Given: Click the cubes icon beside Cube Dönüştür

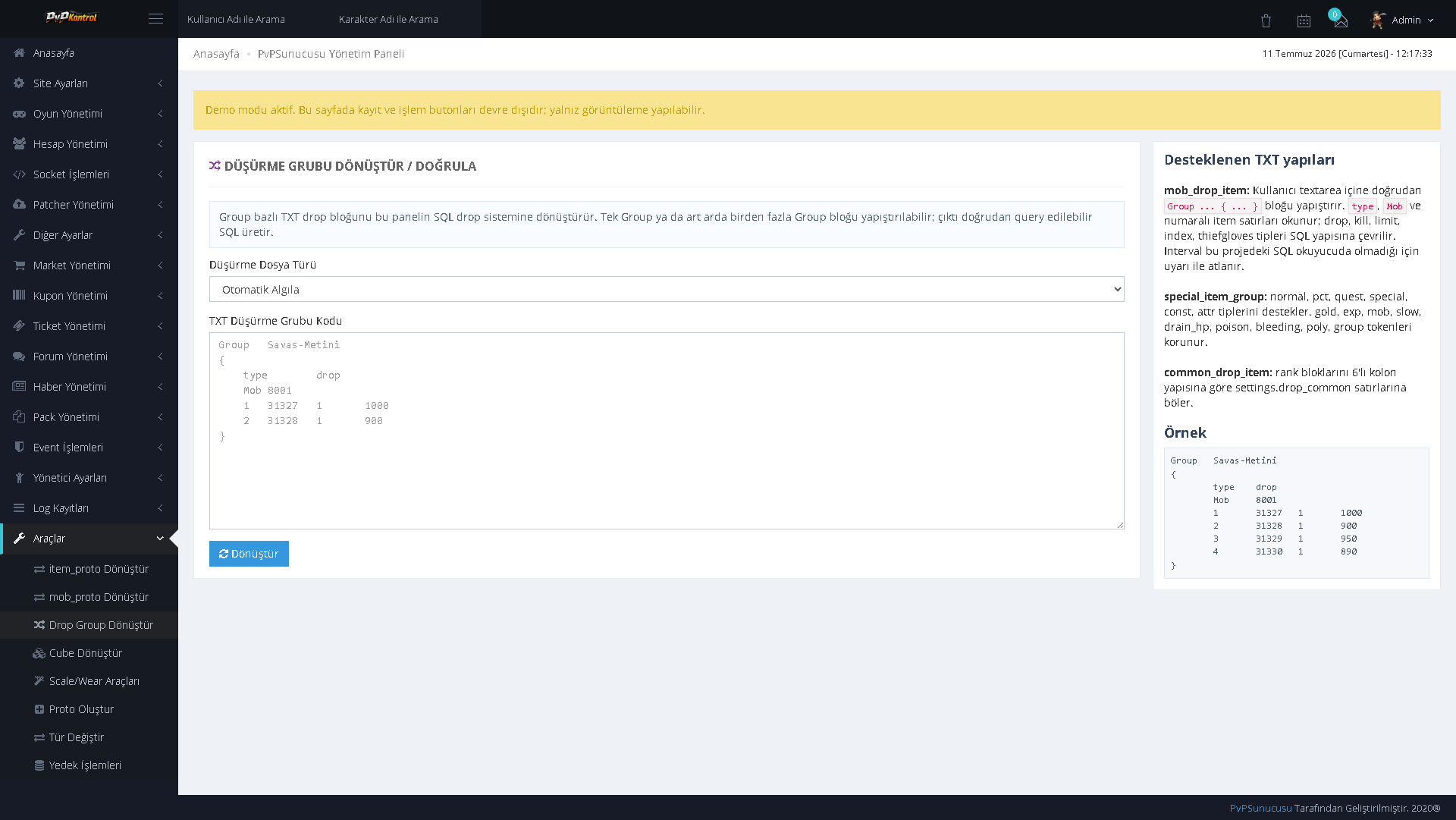Looking at the screenshot, I should point(39,653).
